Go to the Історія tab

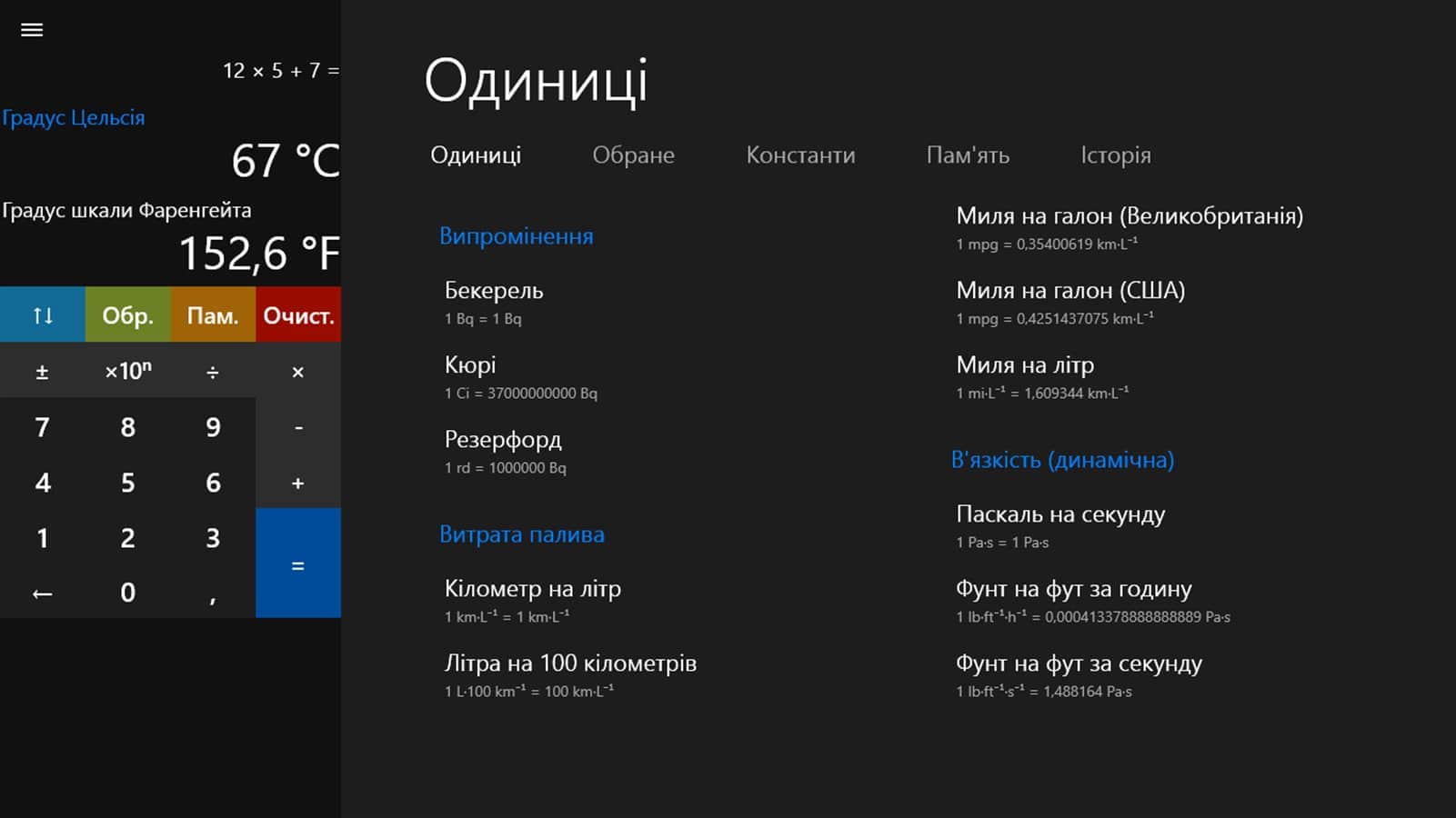pos(1115,155)
